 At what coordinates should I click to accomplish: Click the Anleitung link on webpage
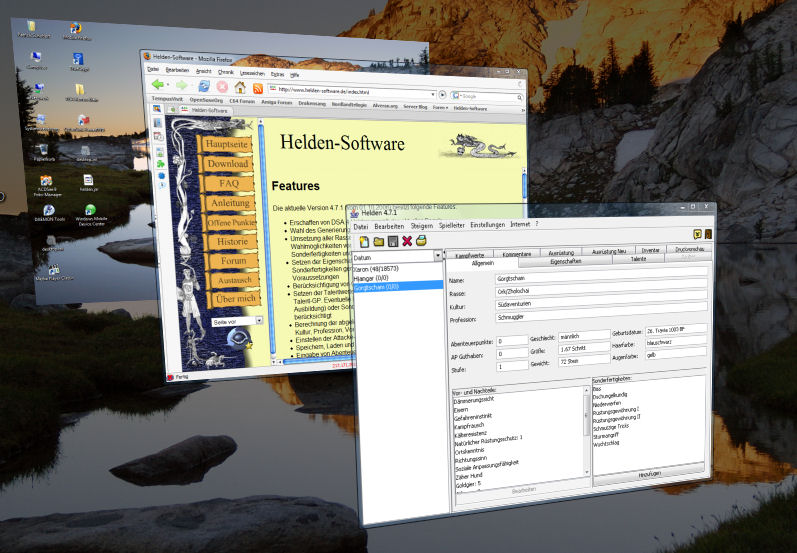tap(230, 203)
